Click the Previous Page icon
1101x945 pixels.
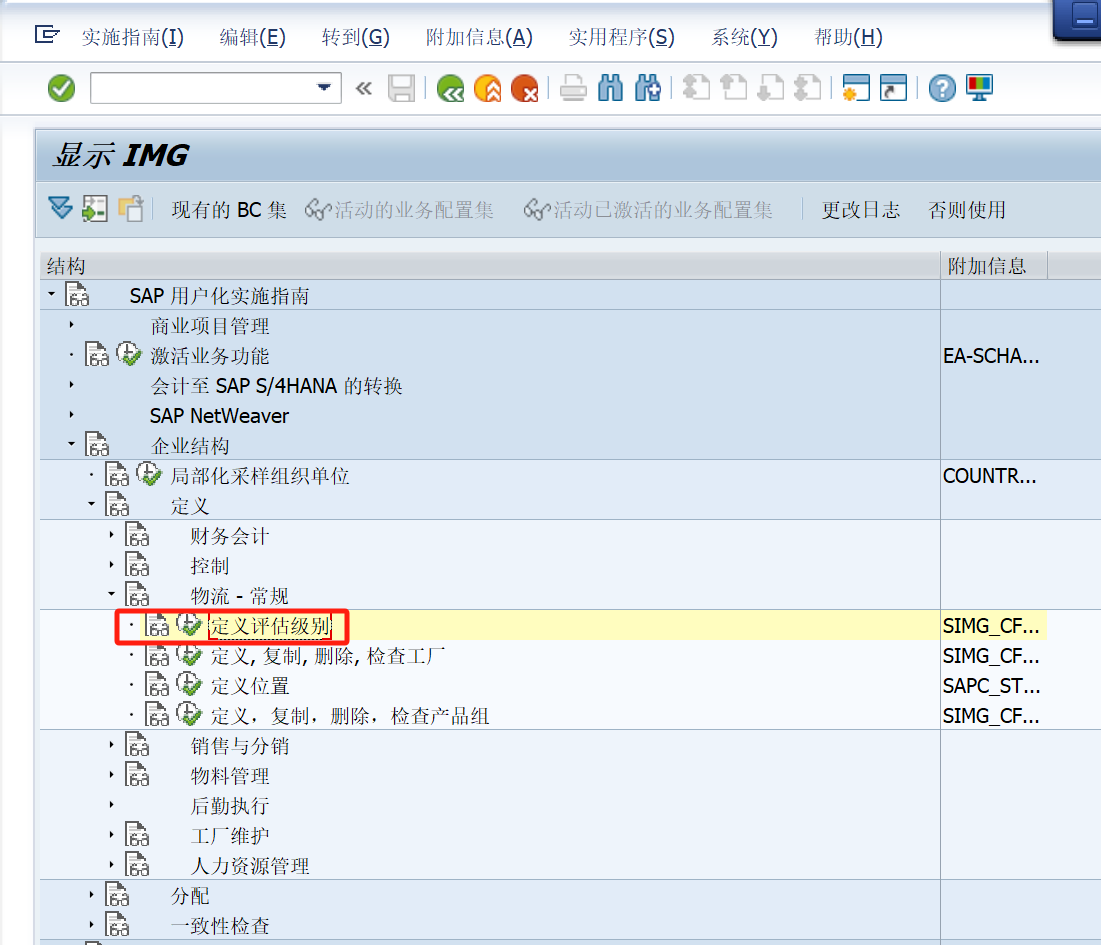[x=734, y=88]
